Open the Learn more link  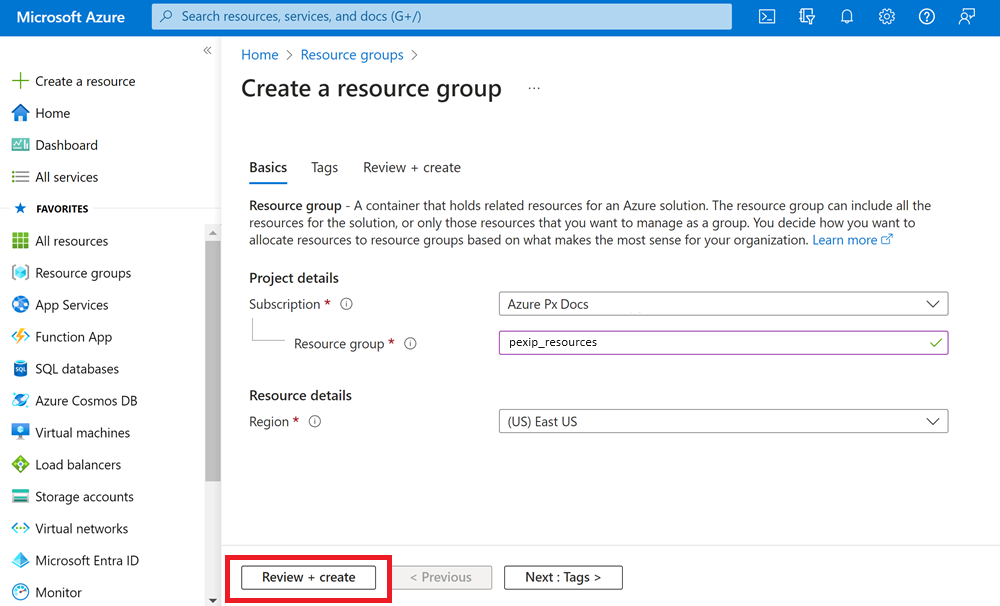(x=846, y=240)
